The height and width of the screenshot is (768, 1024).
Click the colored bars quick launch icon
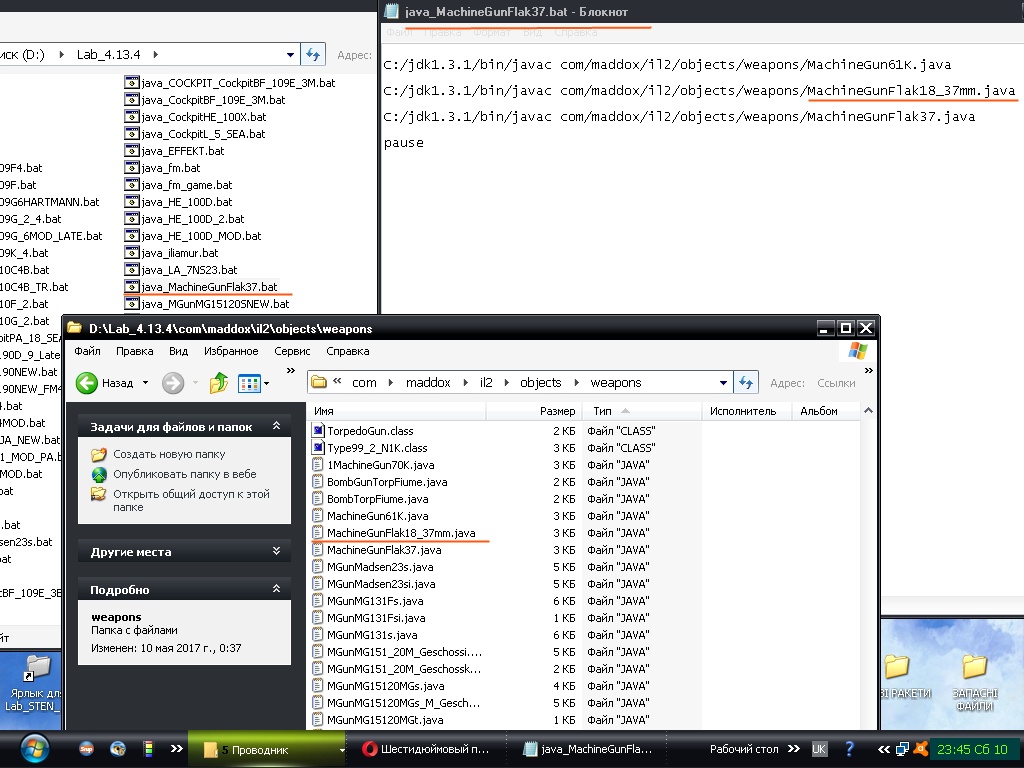(148, 749)
